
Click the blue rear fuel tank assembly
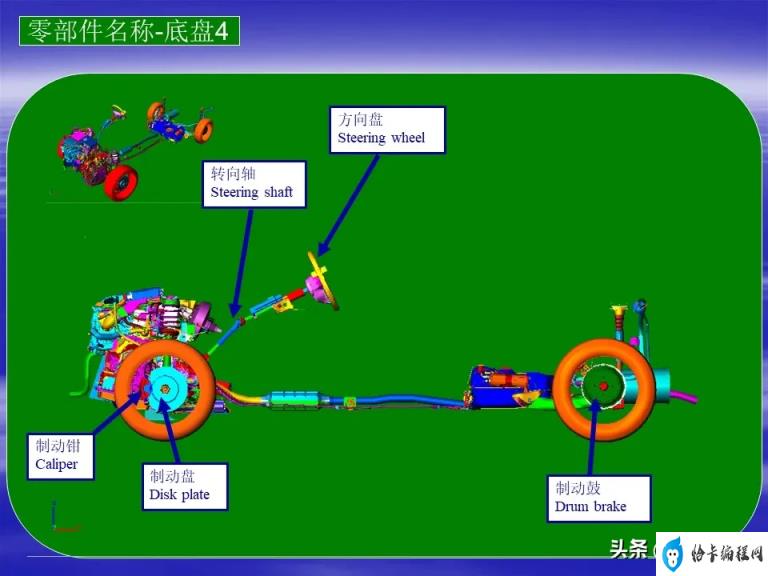pos(509,387)
